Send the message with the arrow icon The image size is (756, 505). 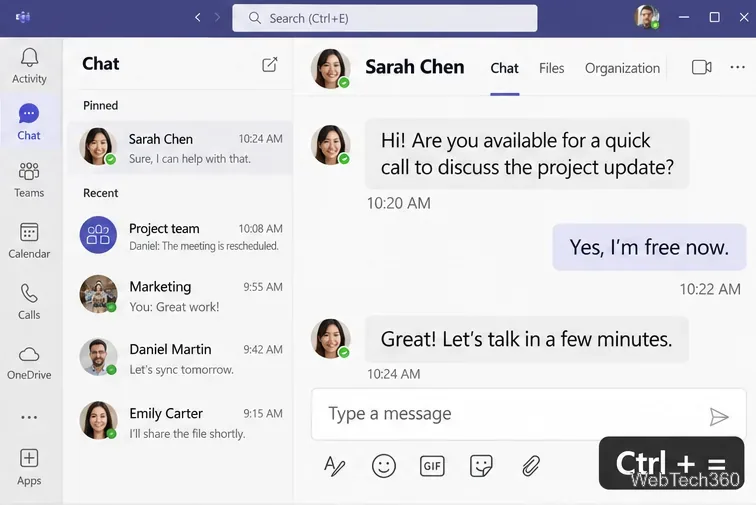[x=718, y=417]
